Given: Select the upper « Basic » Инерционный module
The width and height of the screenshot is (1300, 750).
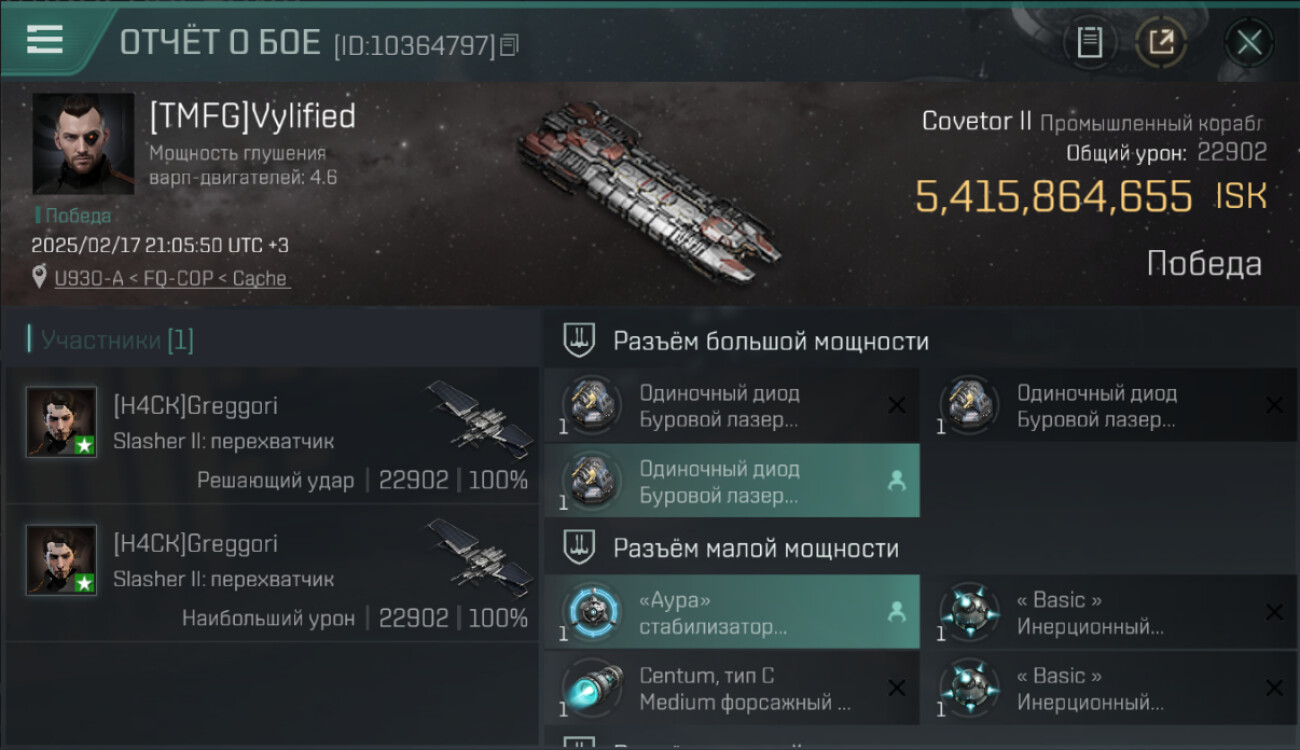Looking at the screenshot, I should (x=1110, y=612).
